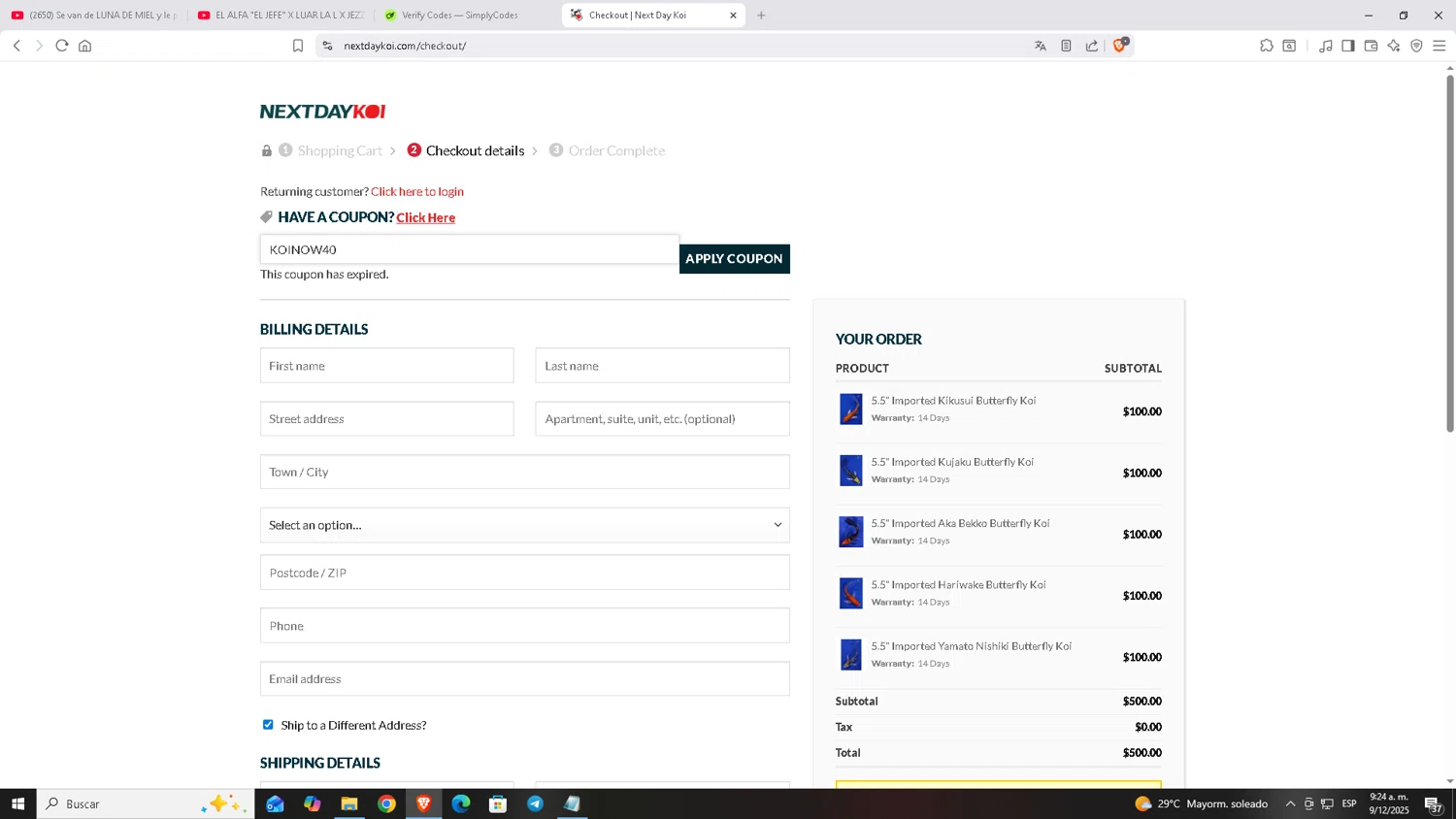Switch to Verify Codes SimplyCodes tab
The image size is (1456, 819).
tap(467, 16)
